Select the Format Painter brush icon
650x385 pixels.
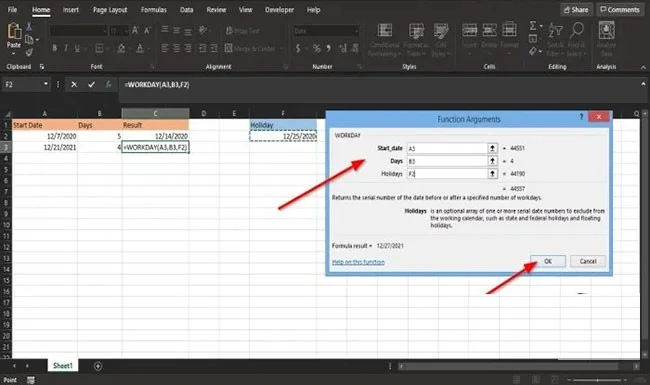tap(29, 52)
